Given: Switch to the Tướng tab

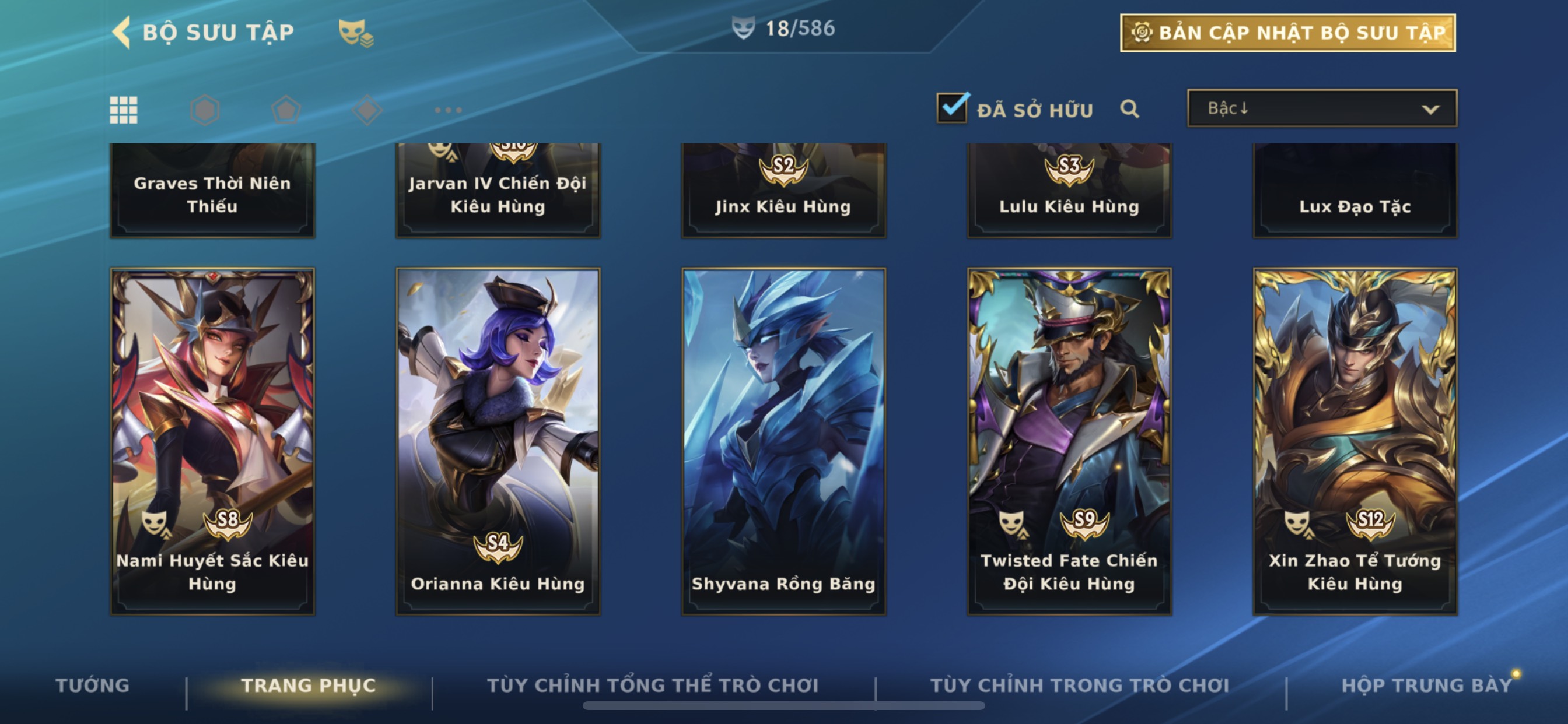Looking at the screenshot, I should pos(93,685).
